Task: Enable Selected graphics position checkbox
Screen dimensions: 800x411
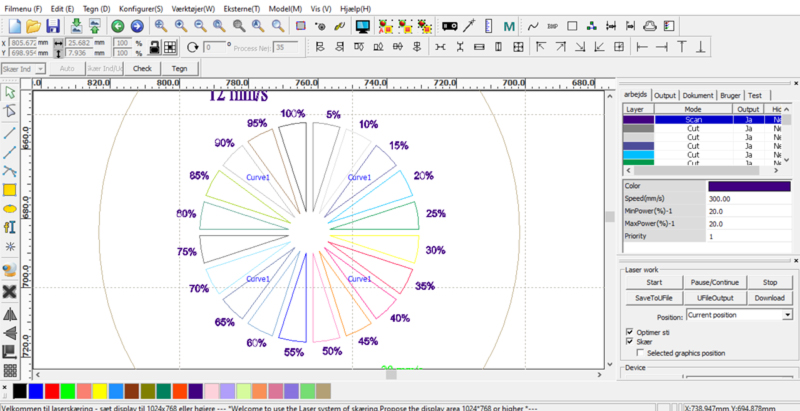Action: pyautogui.click(x=639, y=353)
